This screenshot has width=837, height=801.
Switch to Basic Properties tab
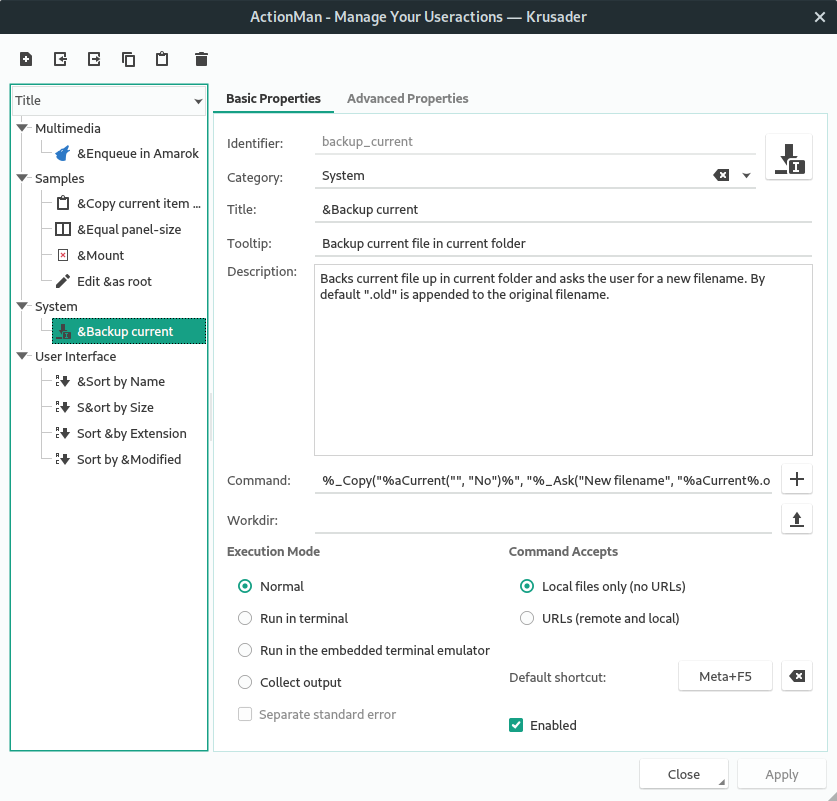tap(273, 99)
